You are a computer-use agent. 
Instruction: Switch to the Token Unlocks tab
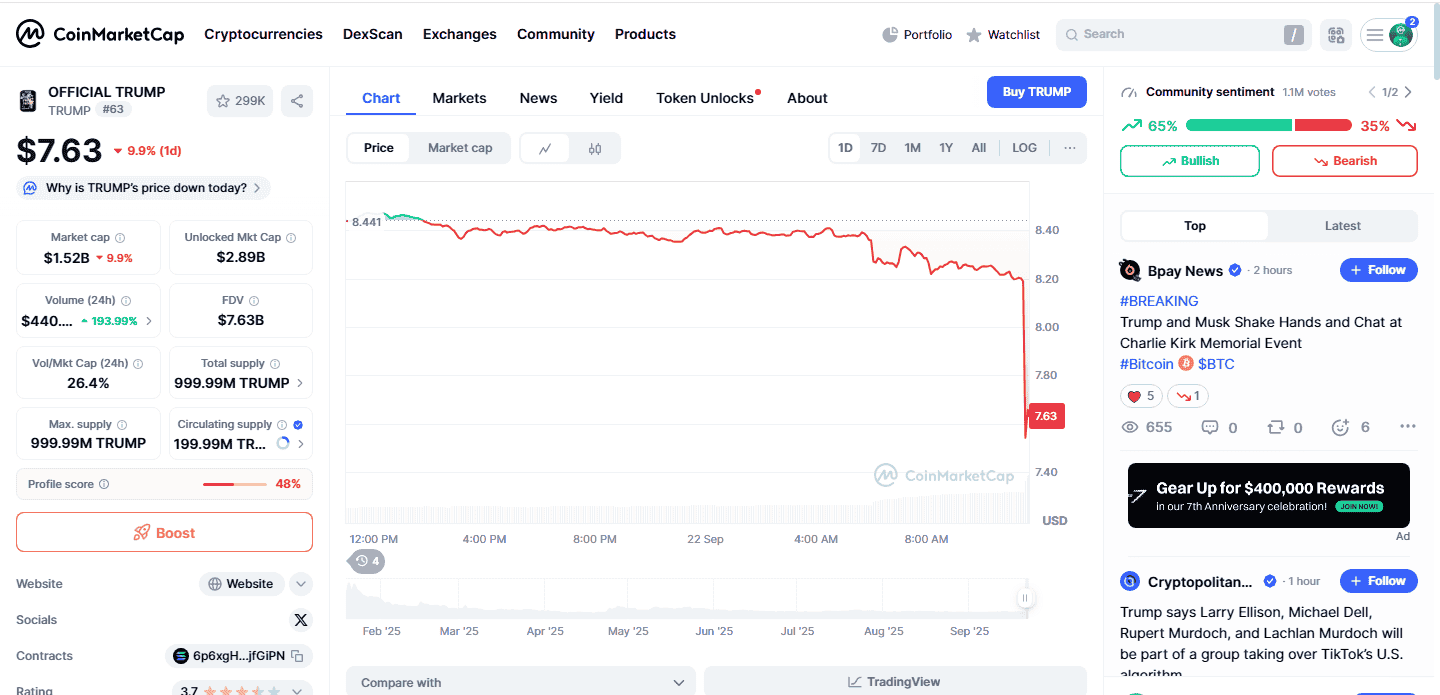(x=705, y=98)
